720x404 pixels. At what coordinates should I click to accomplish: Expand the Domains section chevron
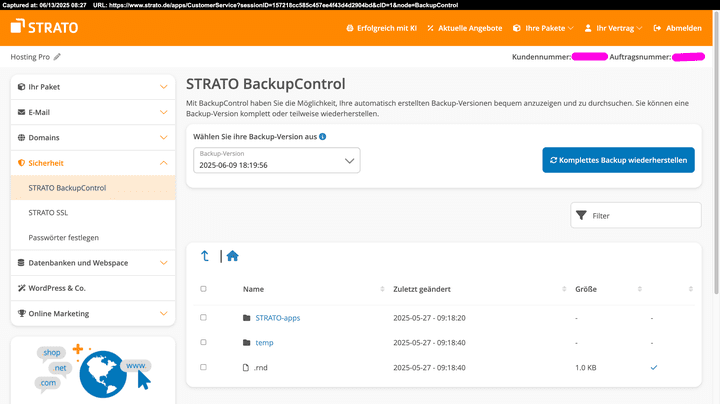[163, 137]
